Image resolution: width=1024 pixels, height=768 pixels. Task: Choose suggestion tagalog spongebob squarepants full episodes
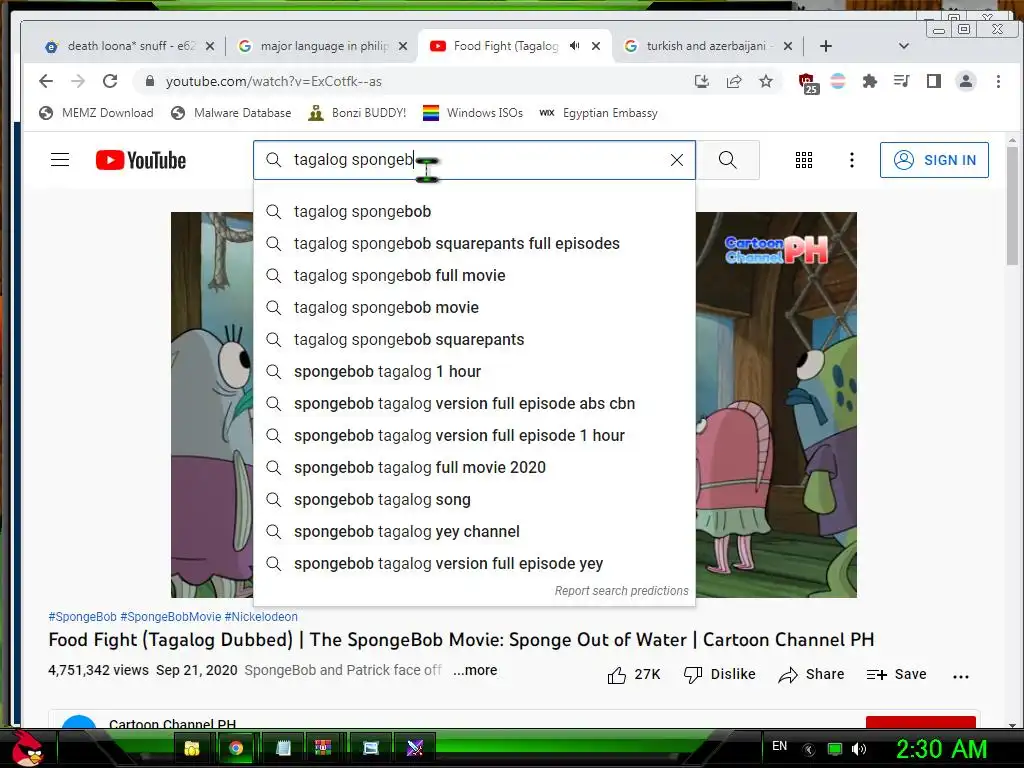[x=474, y=244]
